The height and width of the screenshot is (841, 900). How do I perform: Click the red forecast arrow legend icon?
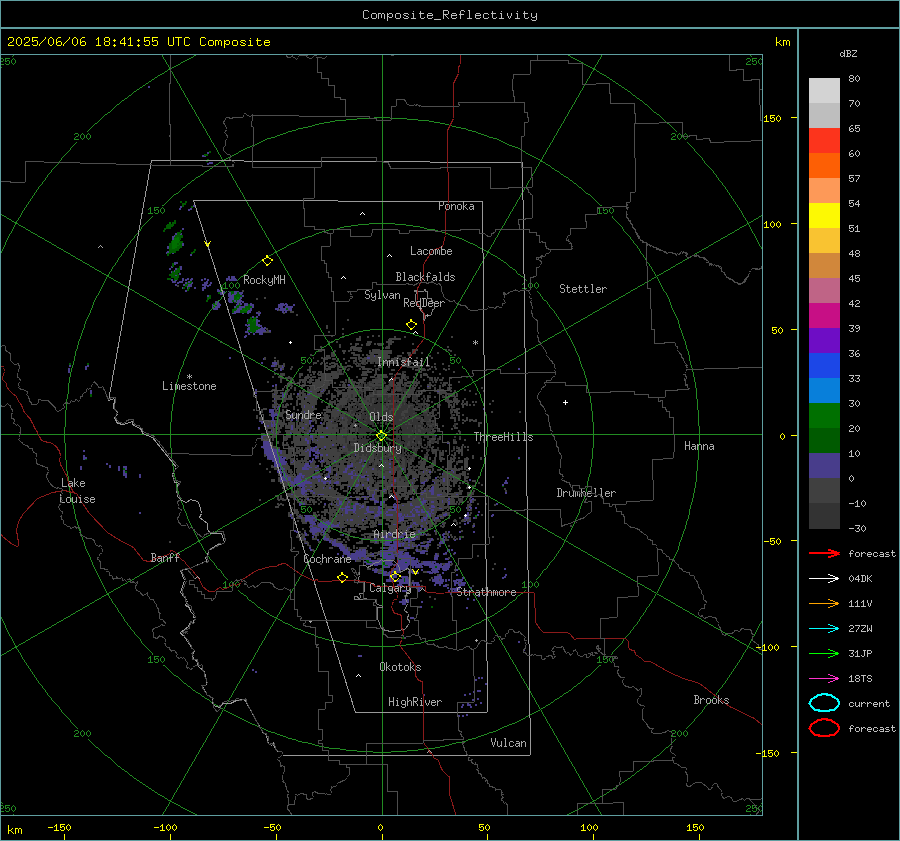pos(824,553)
